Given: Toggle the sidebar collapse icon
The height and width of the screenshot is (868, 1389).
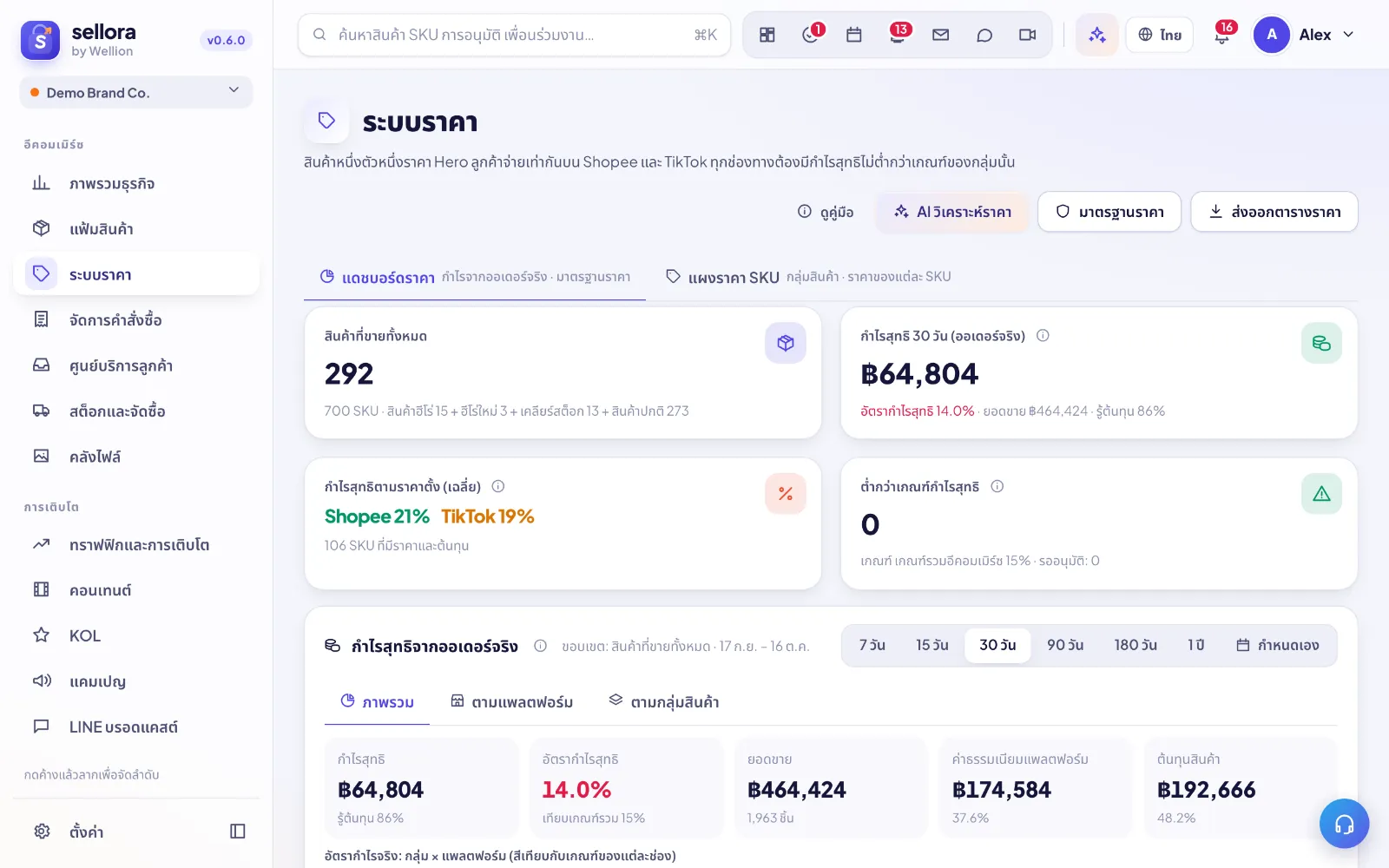Looking at the screenshot, I should [x=238, y=832].
